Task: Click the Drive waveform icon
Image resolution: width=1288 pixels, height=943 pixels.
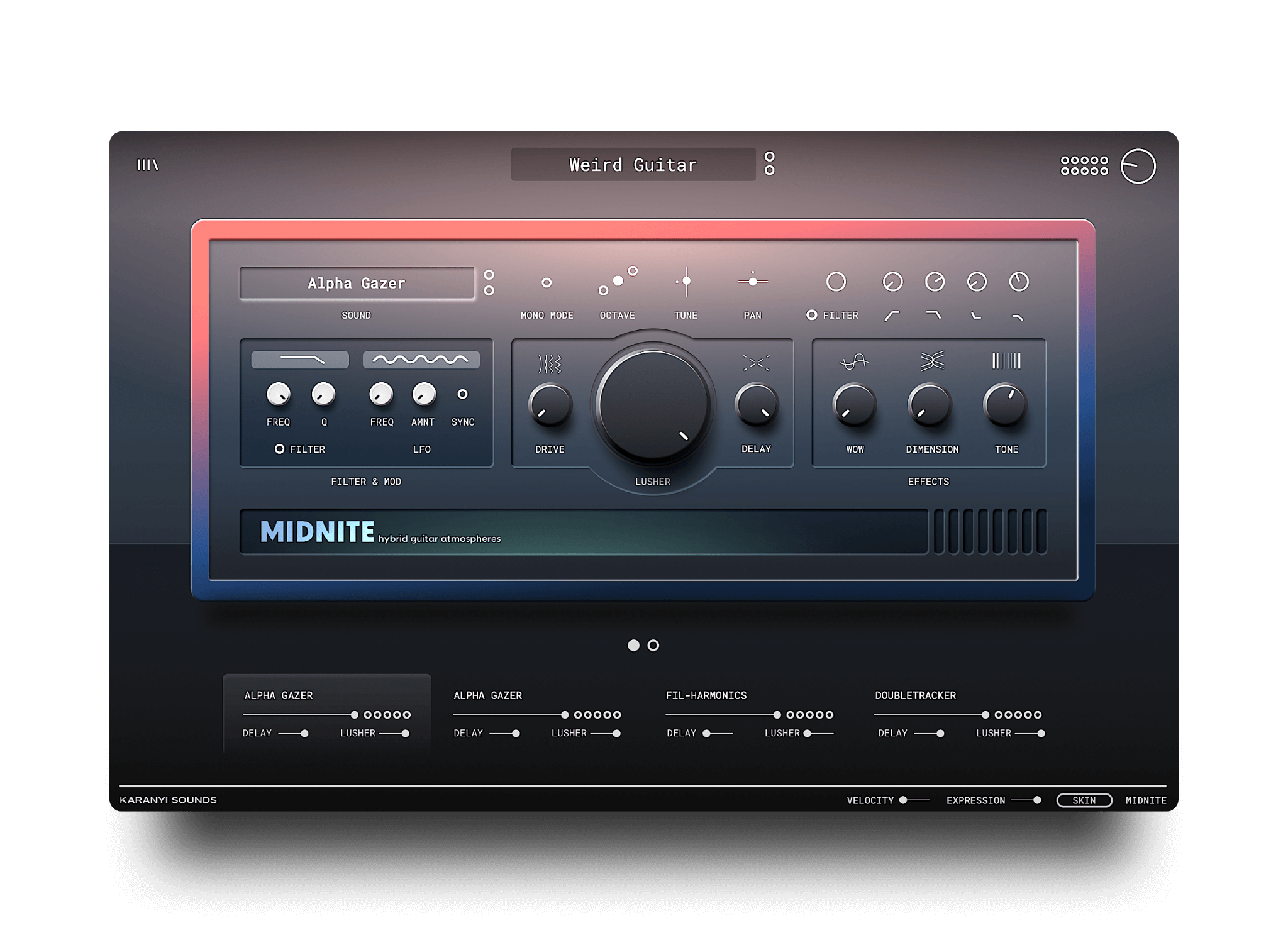Action: 550,363
